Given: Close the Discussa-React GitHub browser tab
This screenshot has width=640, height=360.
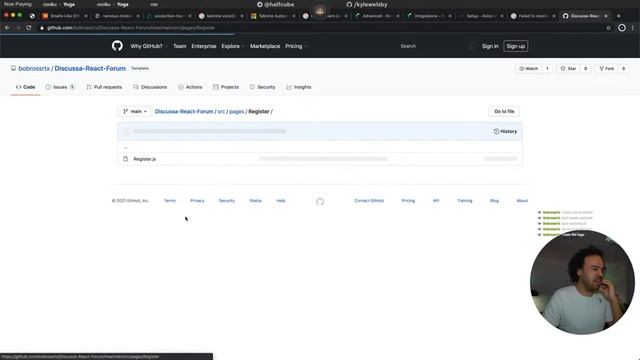Looking at the screenshot, I should (606, 16).
